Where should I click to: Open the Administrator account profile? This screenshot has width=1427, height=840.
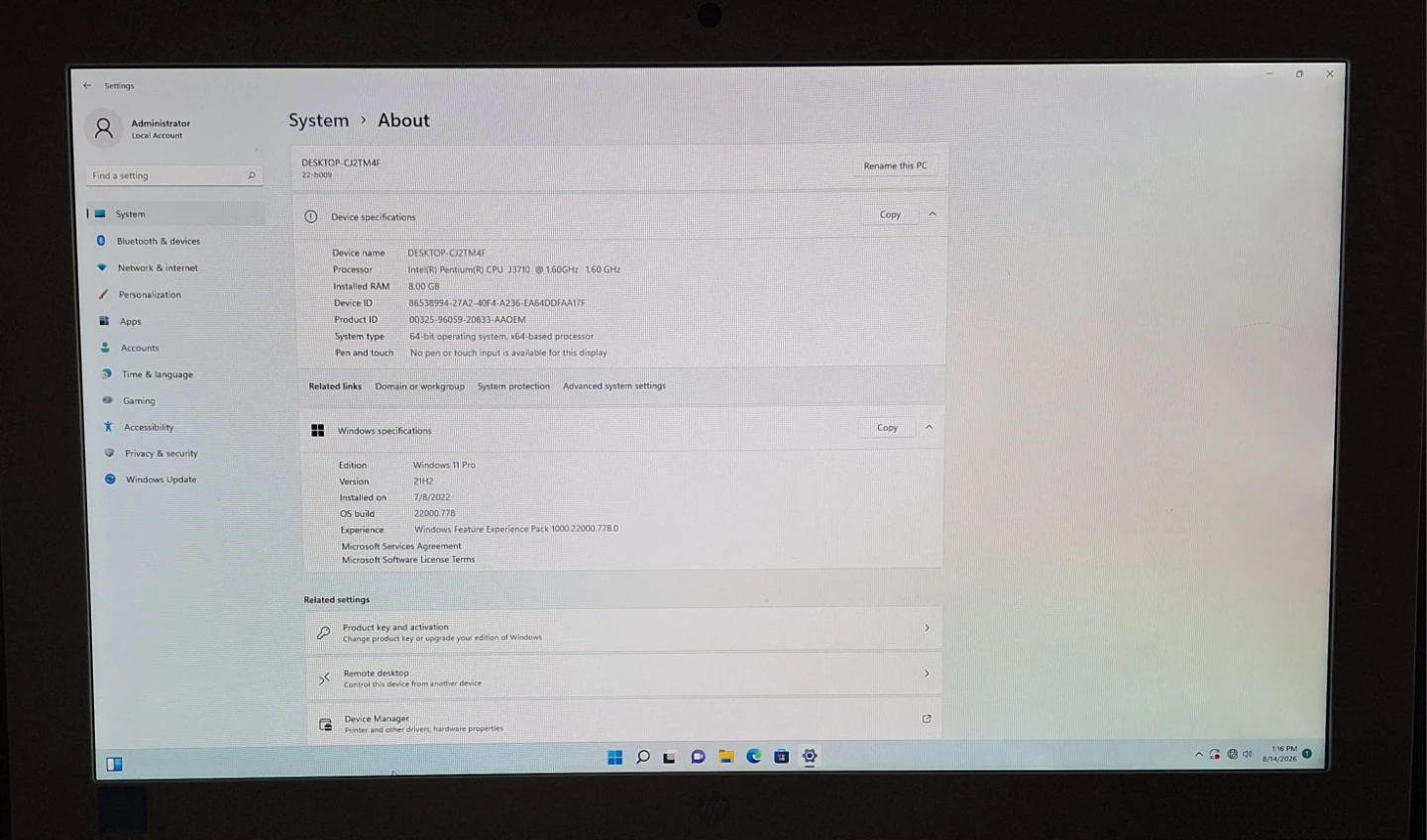(x=139, y=128)
